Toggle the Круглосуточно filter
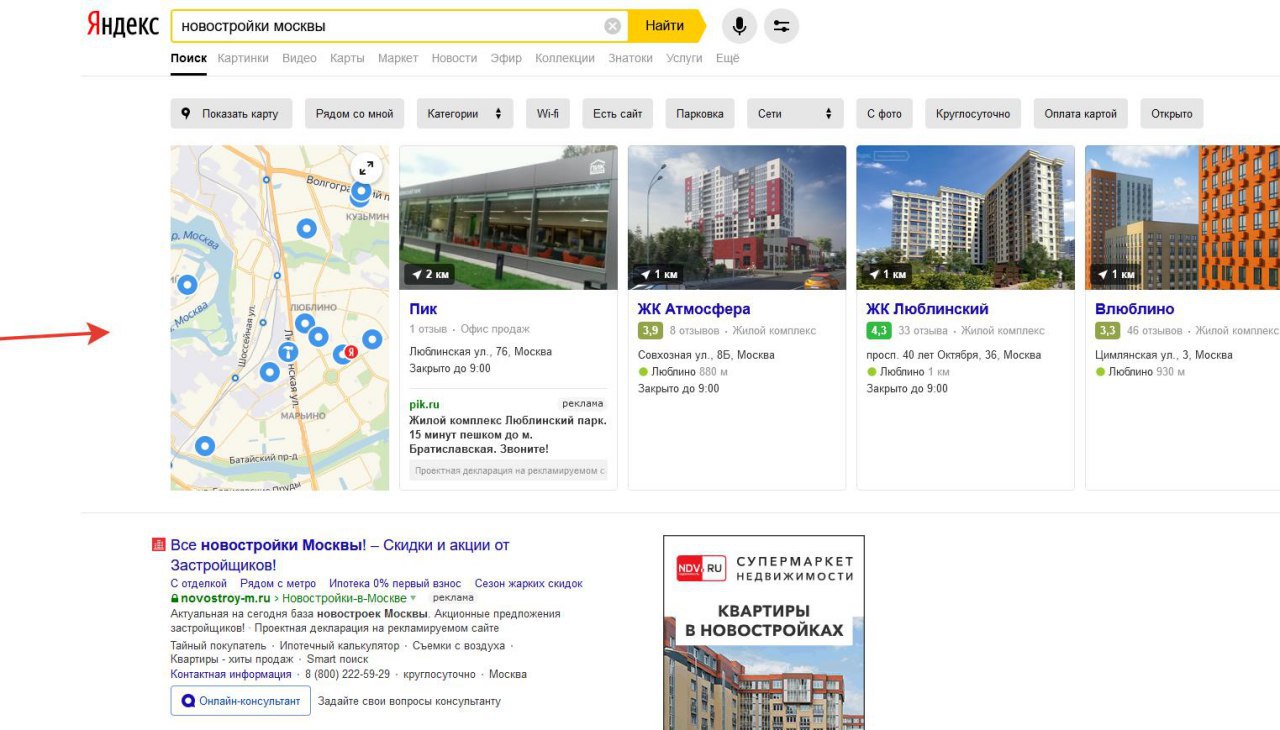Screen dimensions: 1280x730 [973, 114]
